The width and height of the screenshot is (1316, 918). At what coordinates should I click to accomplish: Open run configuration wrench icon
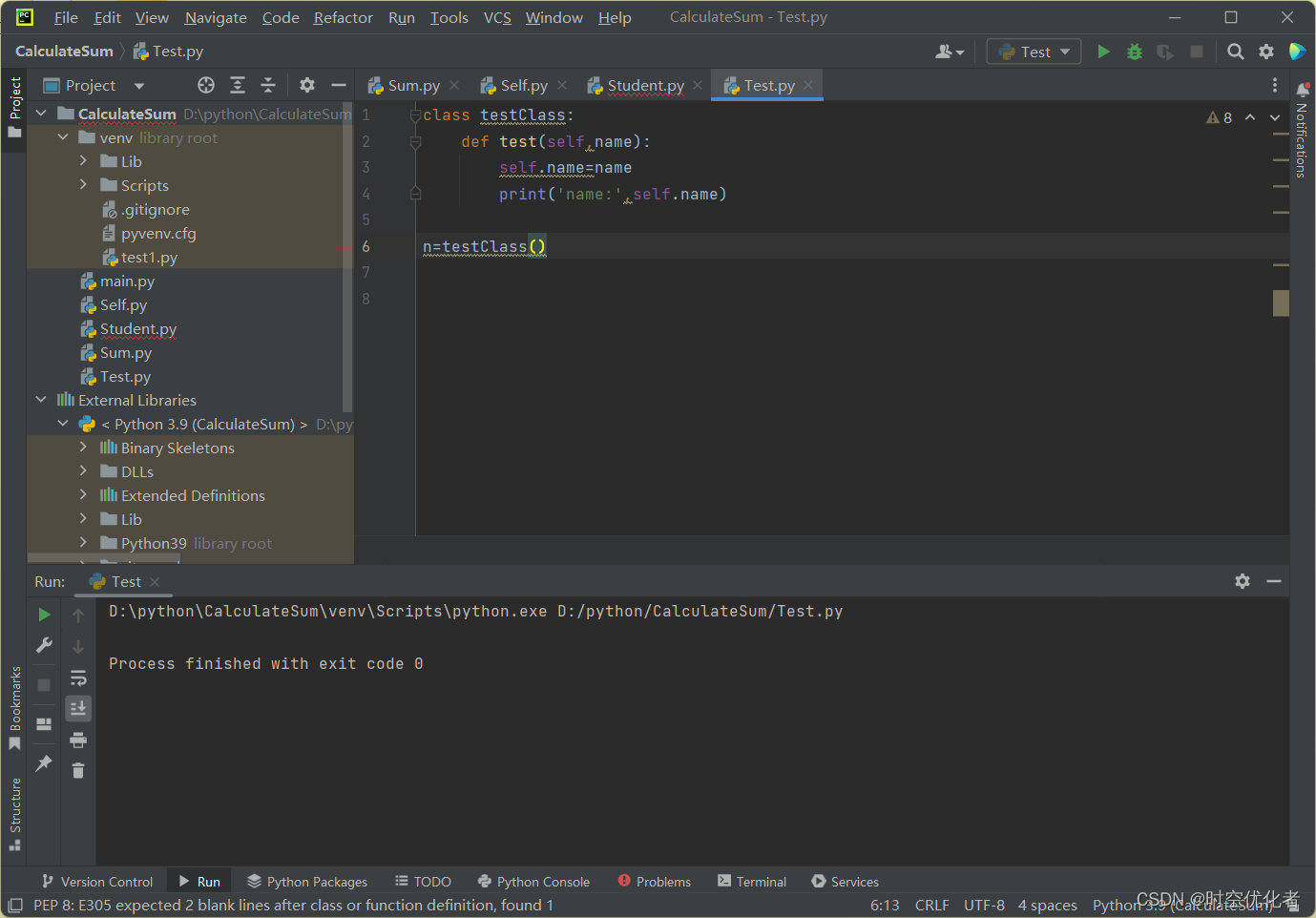point(44,646)
